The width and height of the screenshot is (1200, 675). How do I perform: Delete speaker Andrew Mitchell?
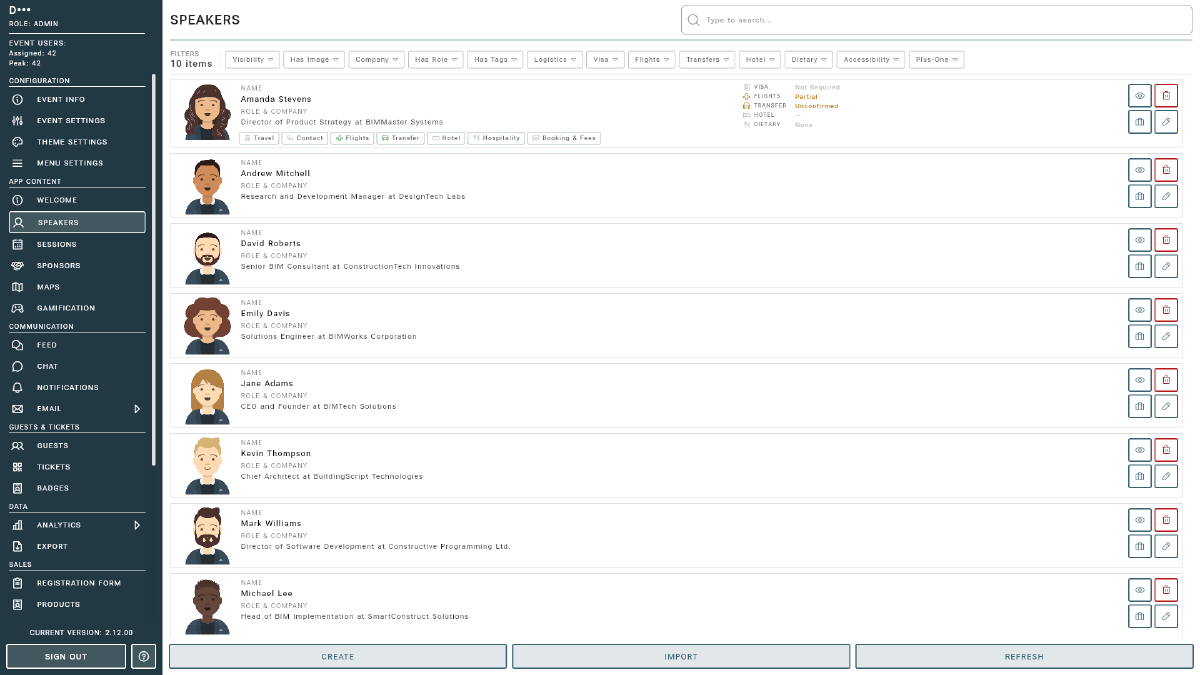pyautogui.click(x=1166, y=170)
